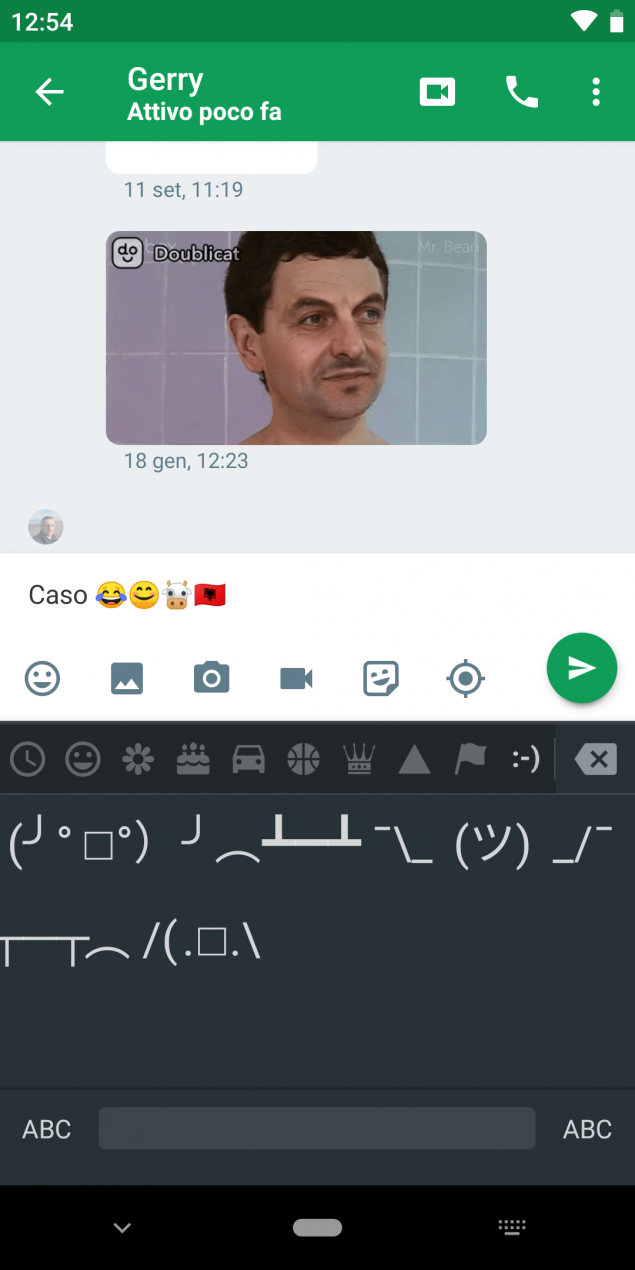Share location using the target icon

click(465, 679)
